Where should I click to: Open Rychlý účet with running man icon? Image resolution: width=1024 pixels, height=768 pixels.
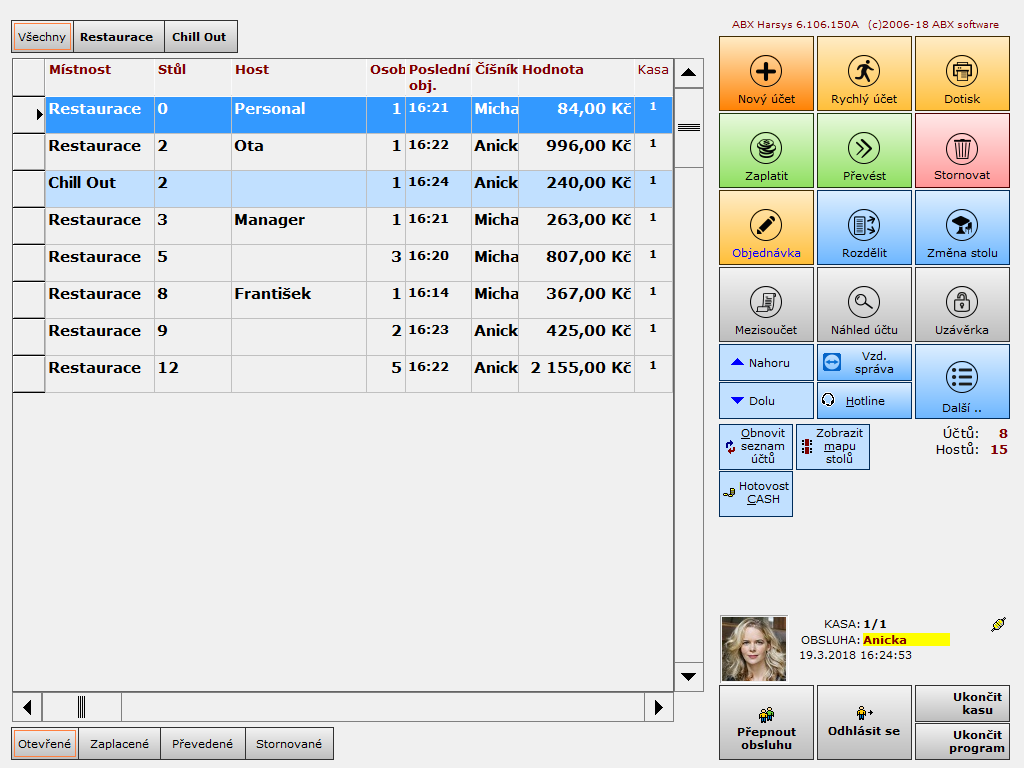(x=864, y=71)
